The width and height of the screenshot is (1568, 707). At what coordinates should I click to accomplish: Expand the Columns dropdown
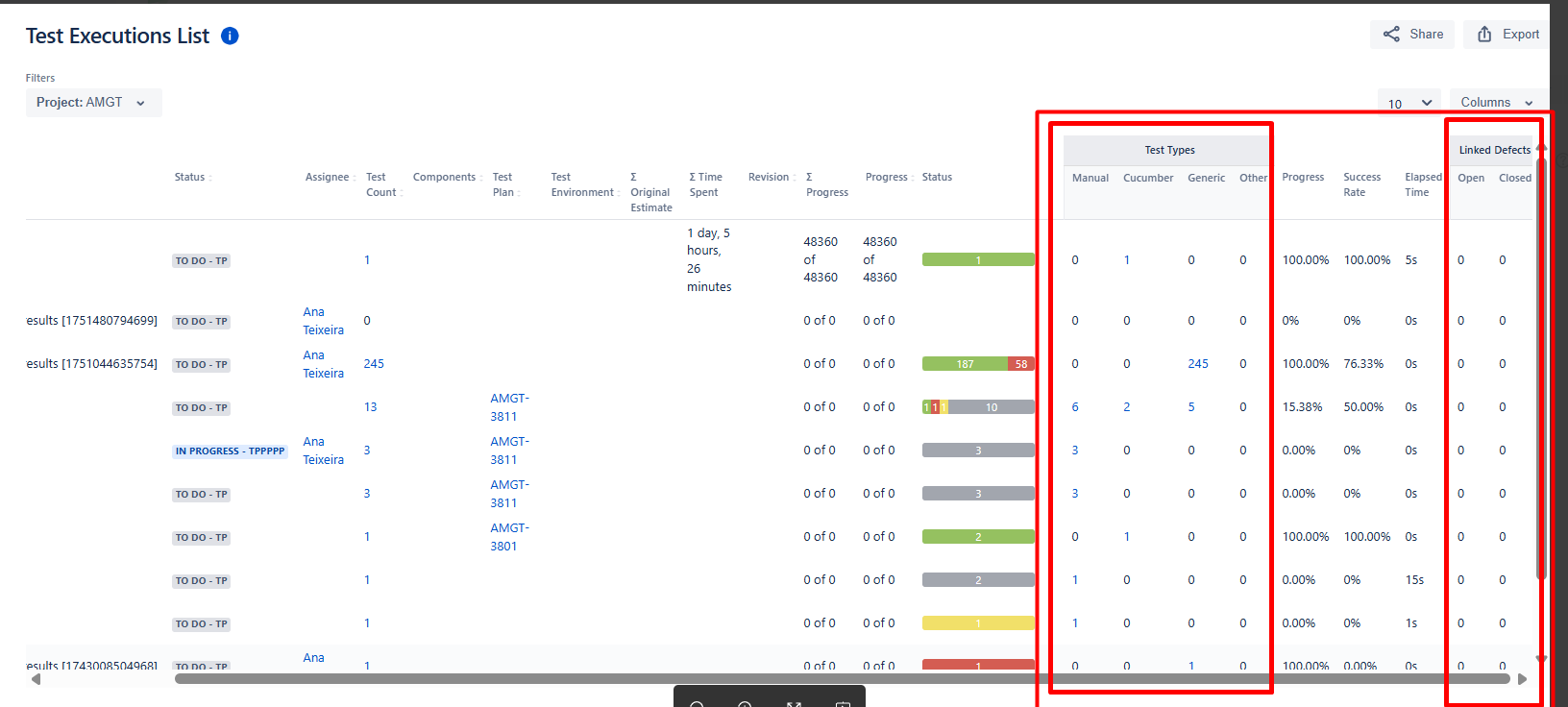coord(1496,103)
